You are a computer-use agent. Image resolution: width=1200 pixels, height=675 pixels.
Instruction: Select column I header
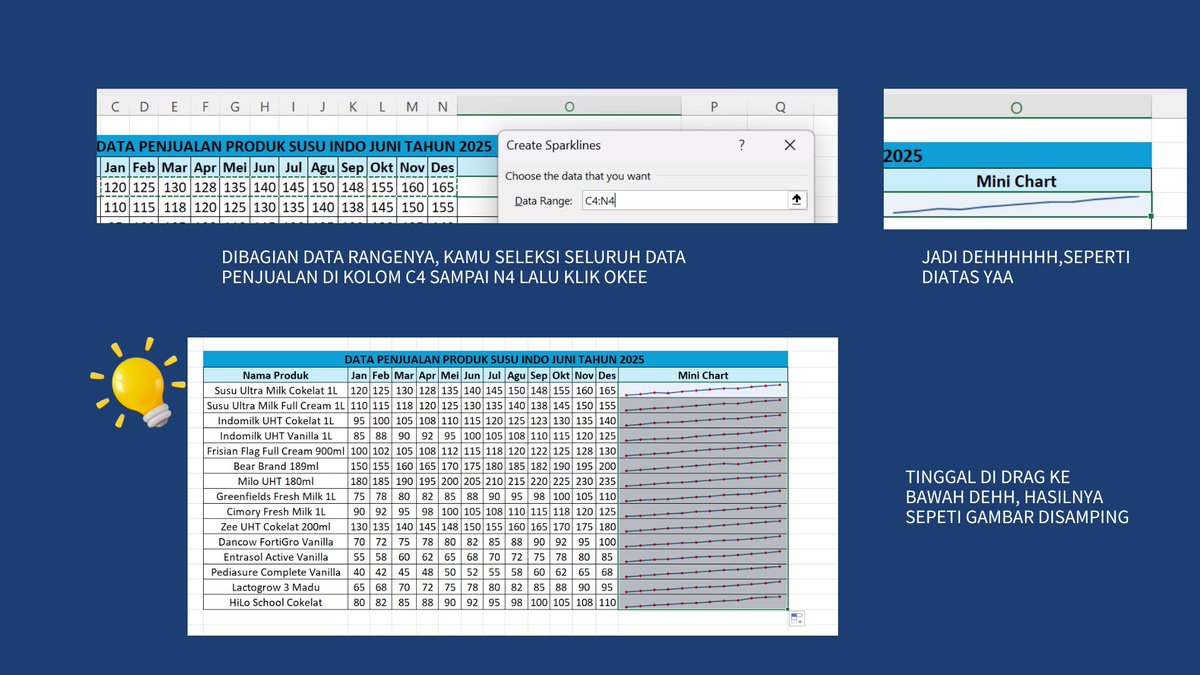293,107
